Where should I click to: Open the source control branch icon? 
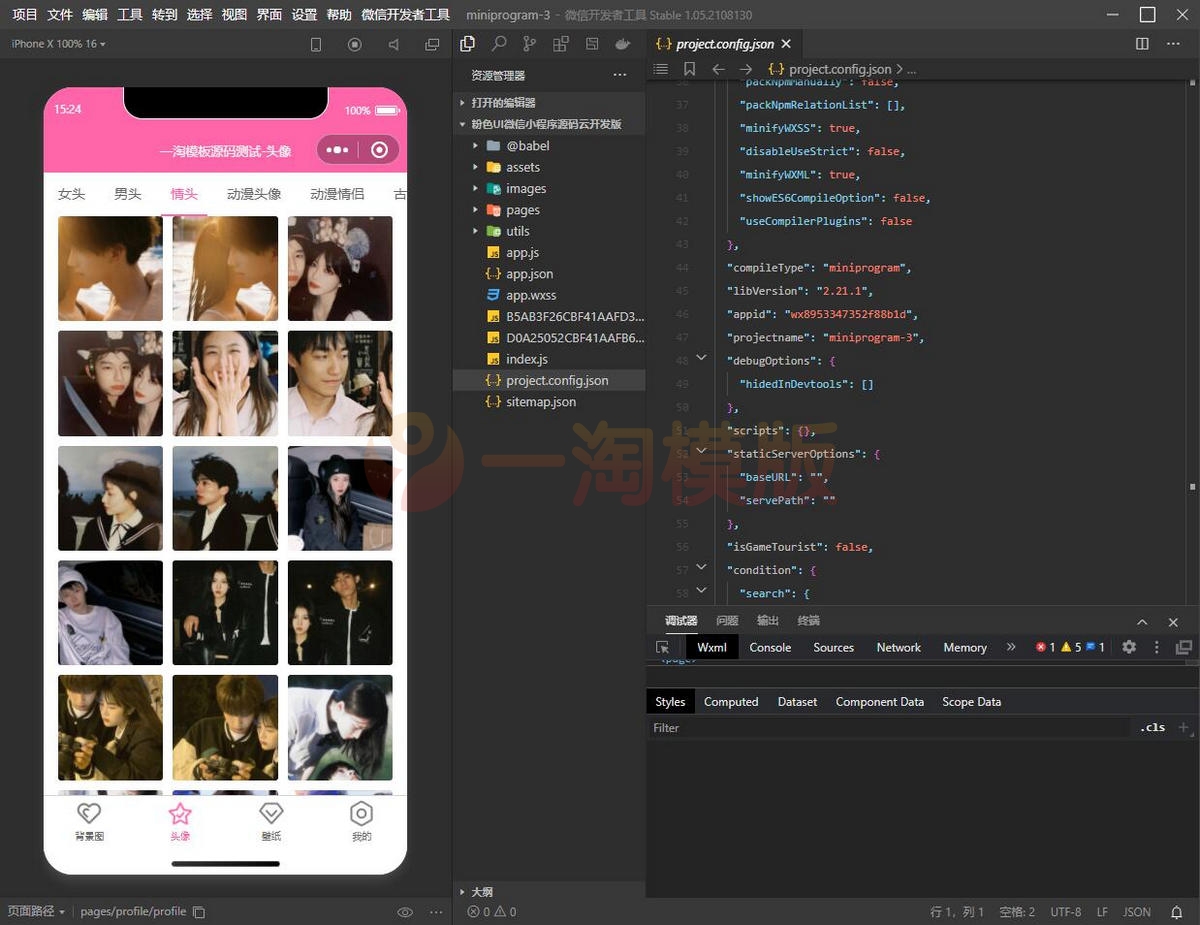point(529,44)
